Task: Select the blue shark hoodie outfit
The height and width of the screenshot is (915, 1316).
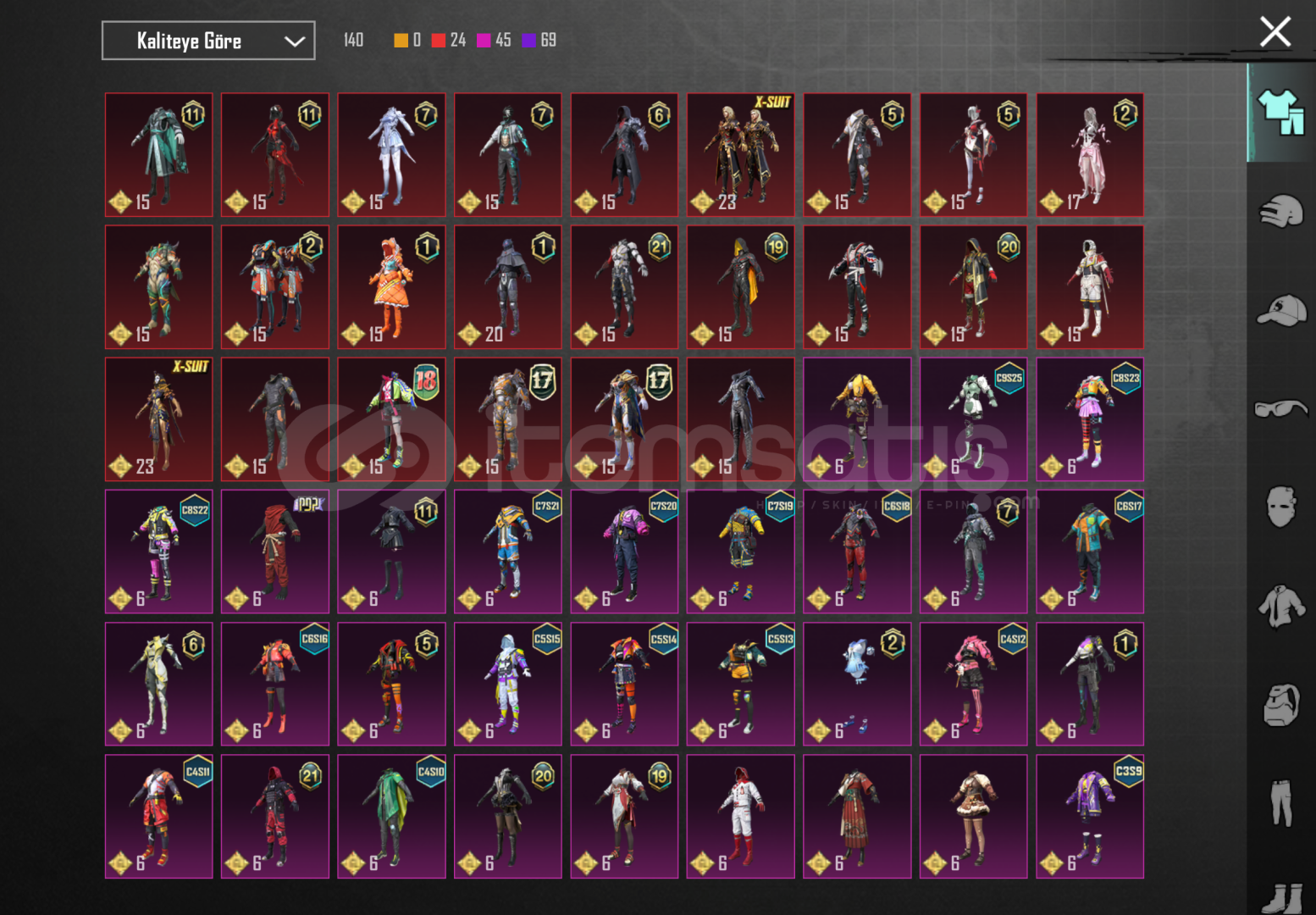Action: coord(857,684)
